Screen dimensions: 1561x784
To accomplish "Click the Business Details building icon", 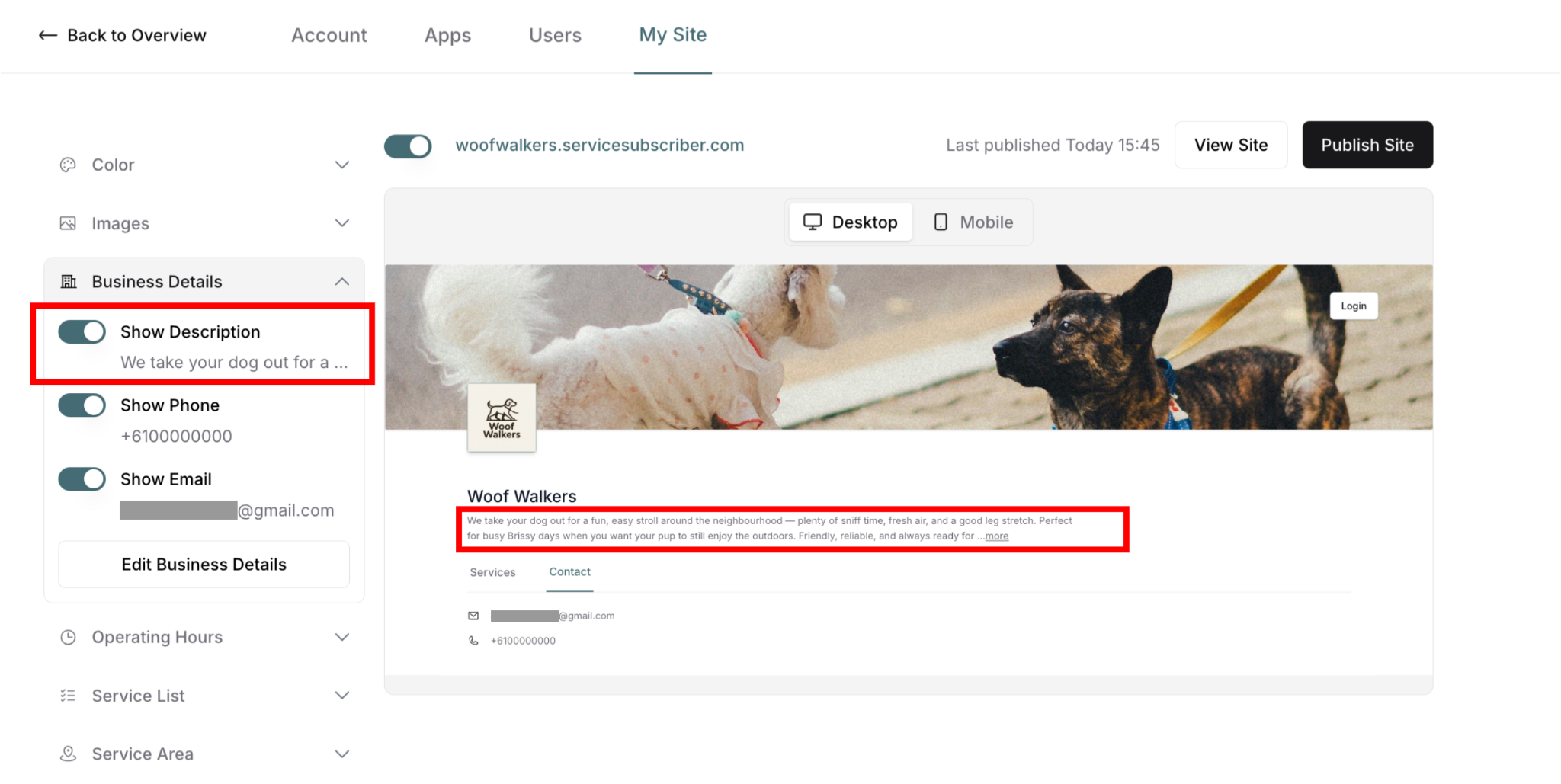I will click(x=69, y=282).
